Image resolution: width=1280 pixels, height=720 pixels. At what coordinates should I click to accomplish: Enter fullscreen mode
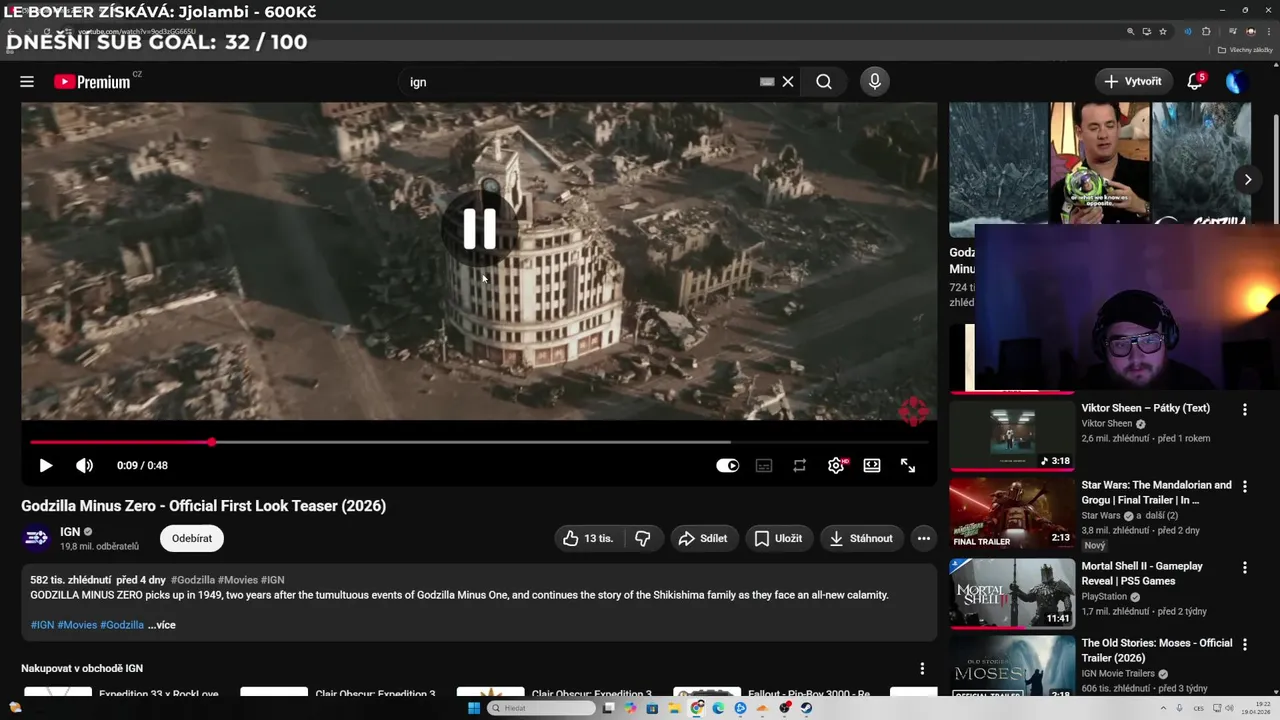click(908, 465)
